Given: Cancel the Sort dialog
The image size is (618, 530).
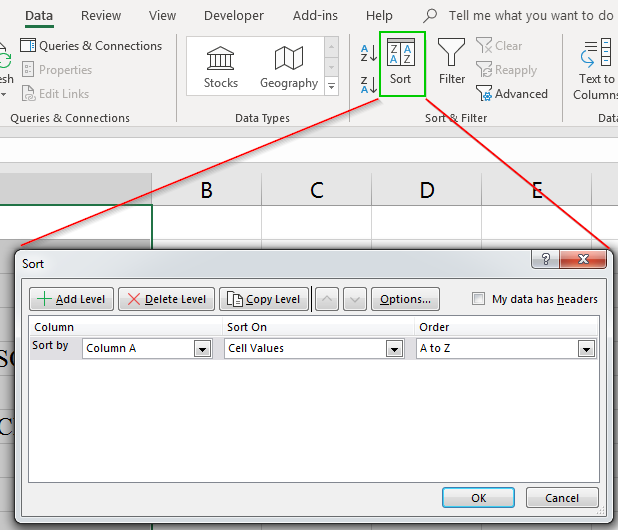Looking at the screenshot, I should coord(562,498).
